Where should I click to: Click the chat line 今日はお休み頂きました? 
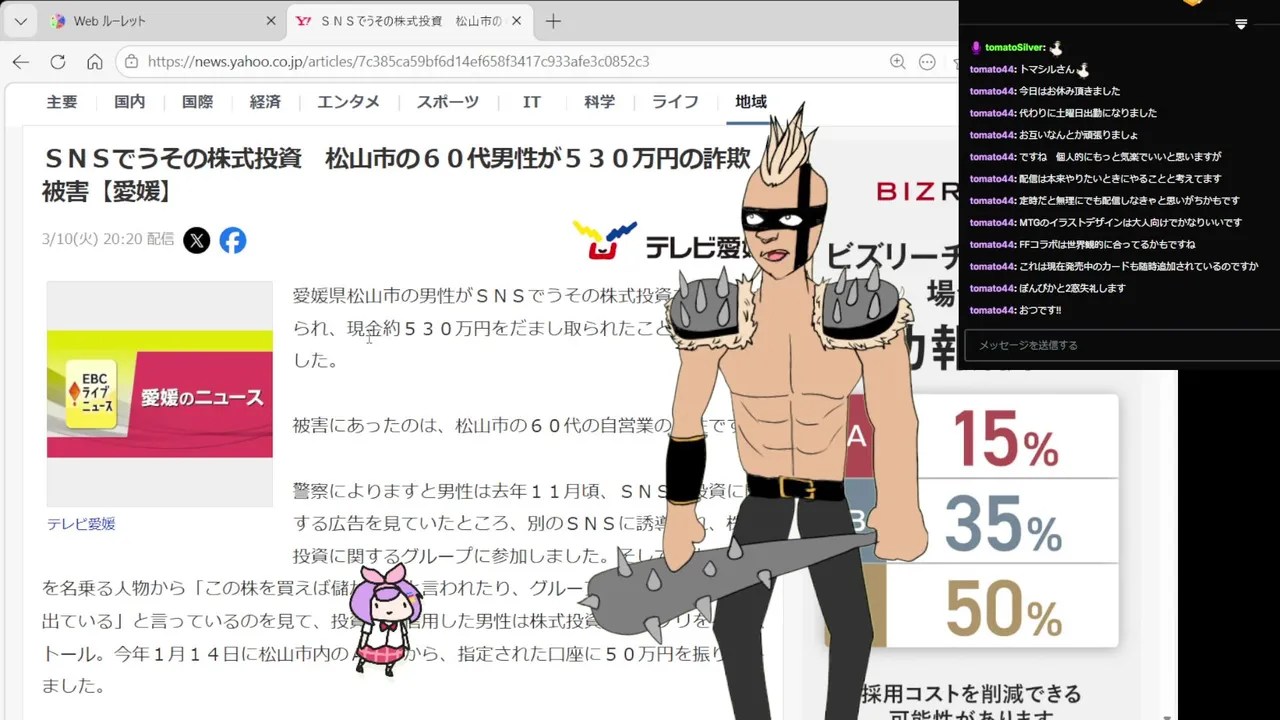coord(1069,91)
